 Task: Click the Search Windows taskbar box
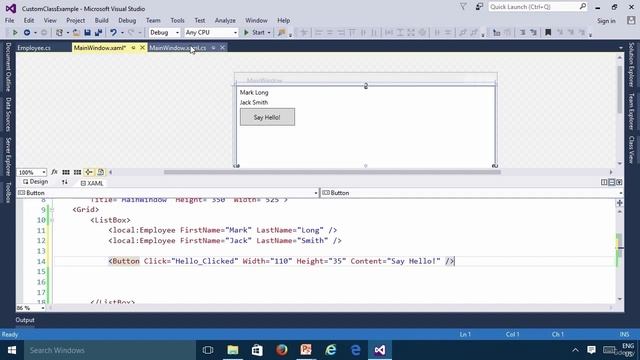pos(110,350)
